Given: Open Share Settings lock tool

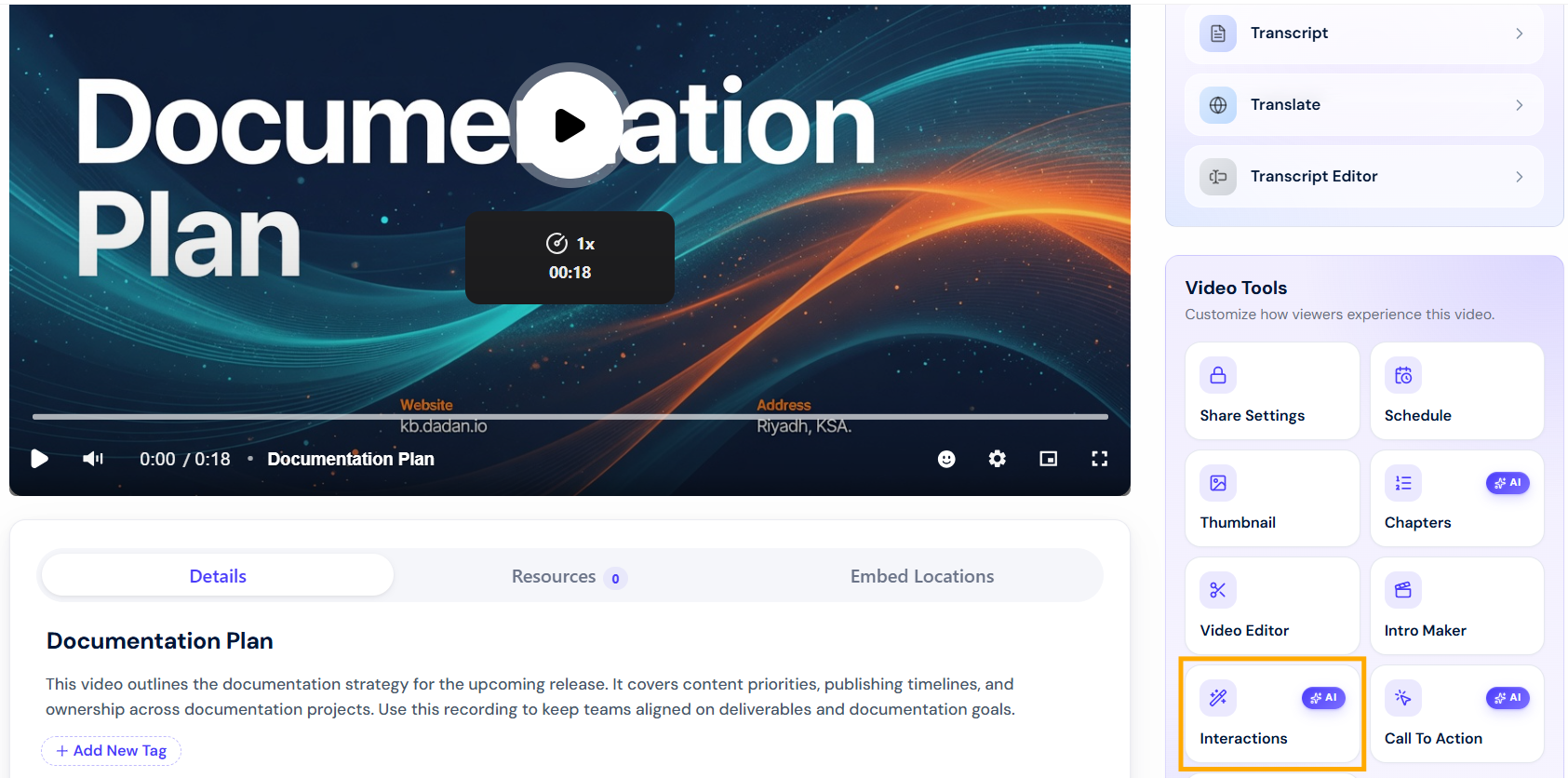Looking at the screenshot, I should 1272,391.
